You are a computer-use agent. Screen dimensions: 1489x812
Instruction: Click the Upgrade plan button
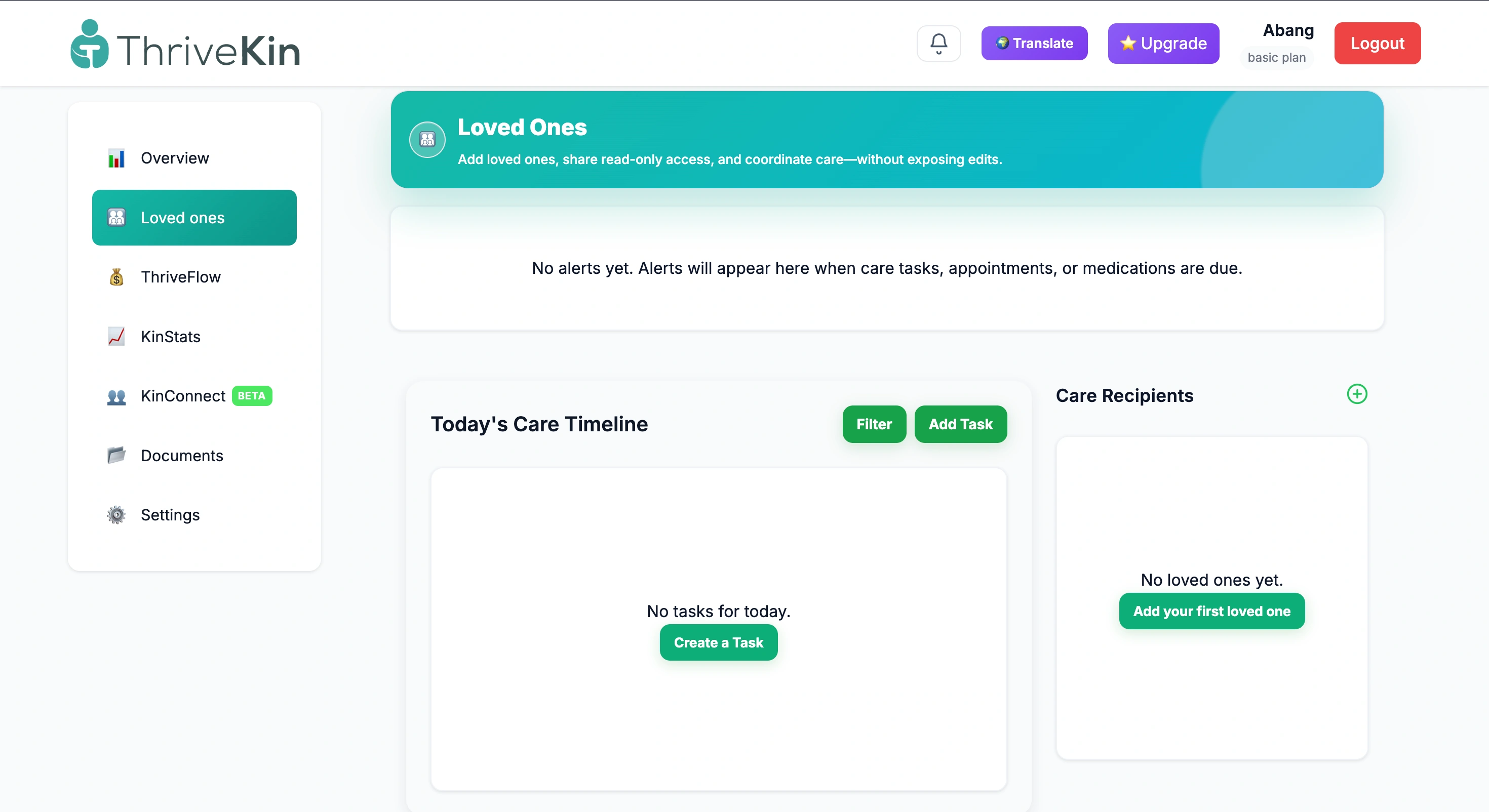click(1163, 44)
